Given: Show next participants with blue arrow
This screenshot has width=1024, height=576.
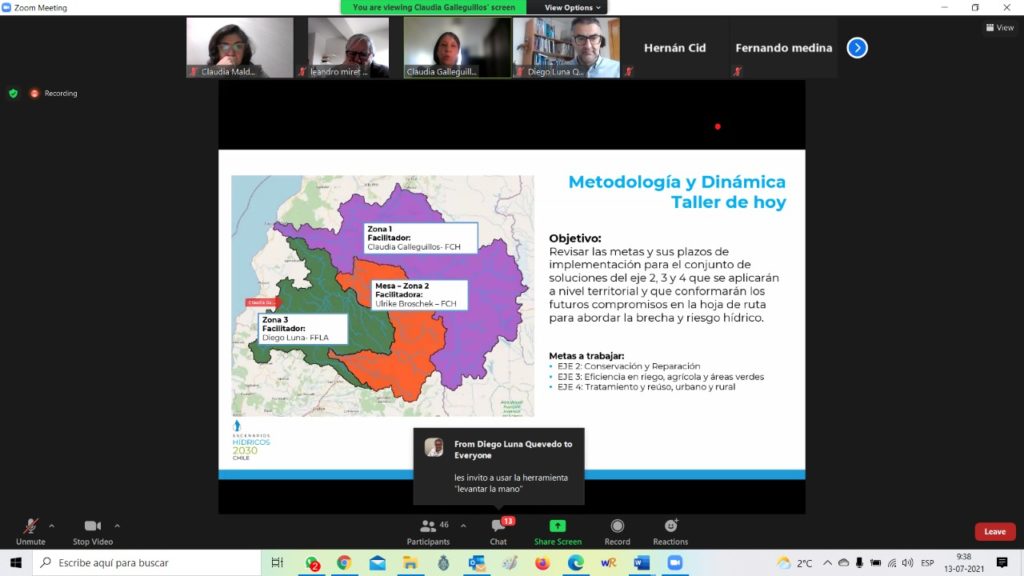Looking at the screenshot, I should pyautogui.click(x=857, y=47).
